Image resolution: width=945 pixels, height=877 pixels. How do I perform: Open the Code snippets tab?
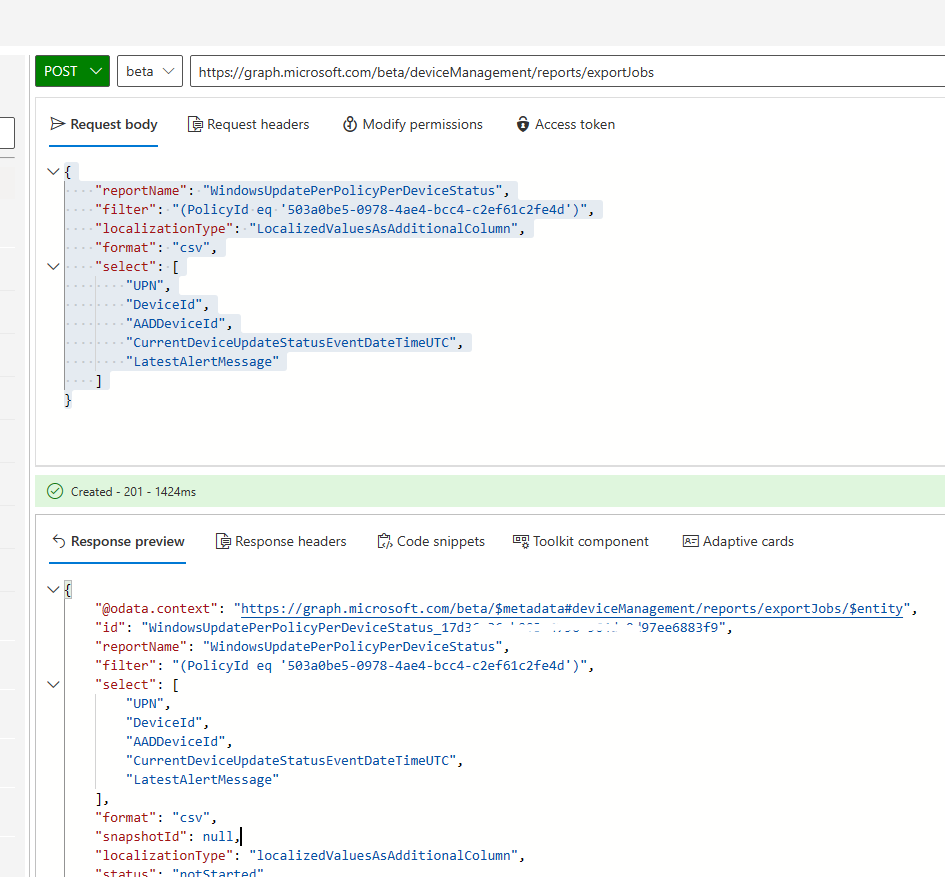(x=431, y=542)
